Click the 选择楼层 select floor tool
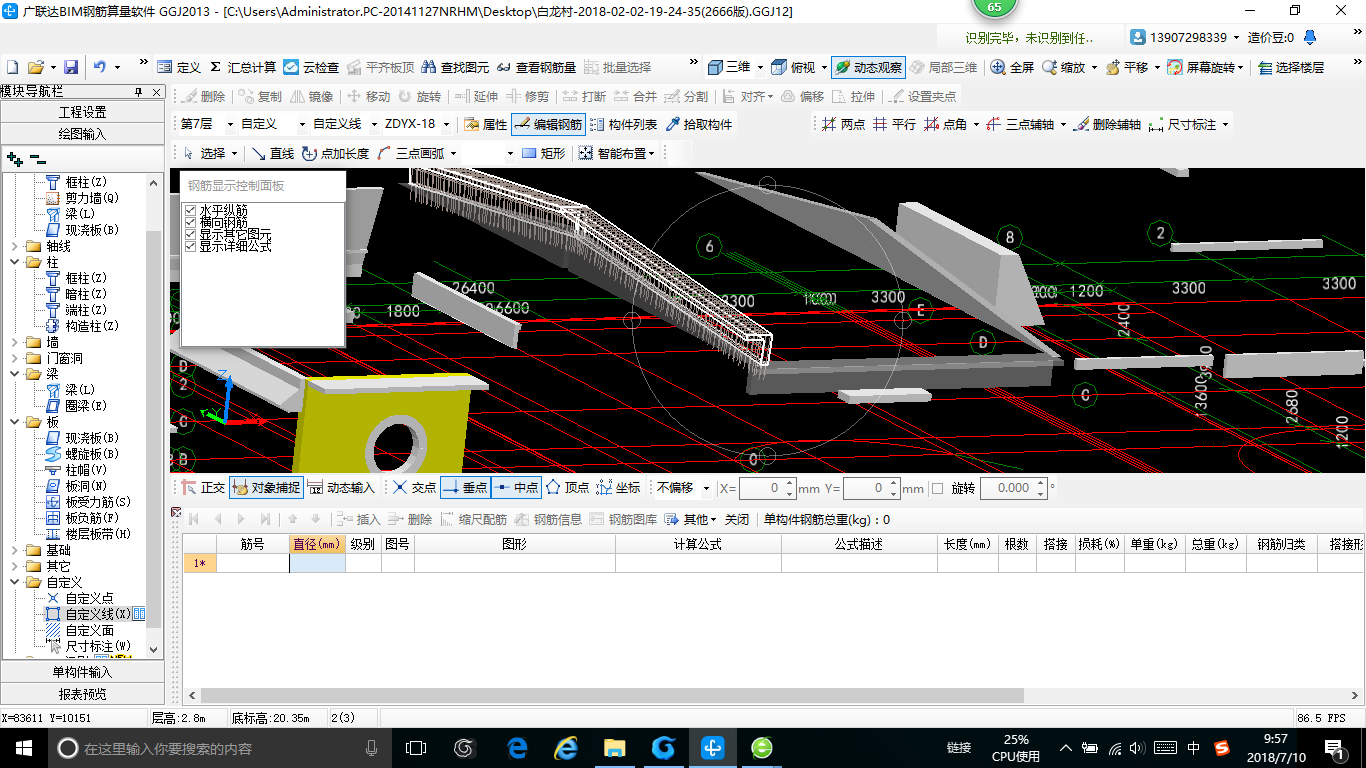This screenshot has width=1366, height=768. [x=1291, y=67]
